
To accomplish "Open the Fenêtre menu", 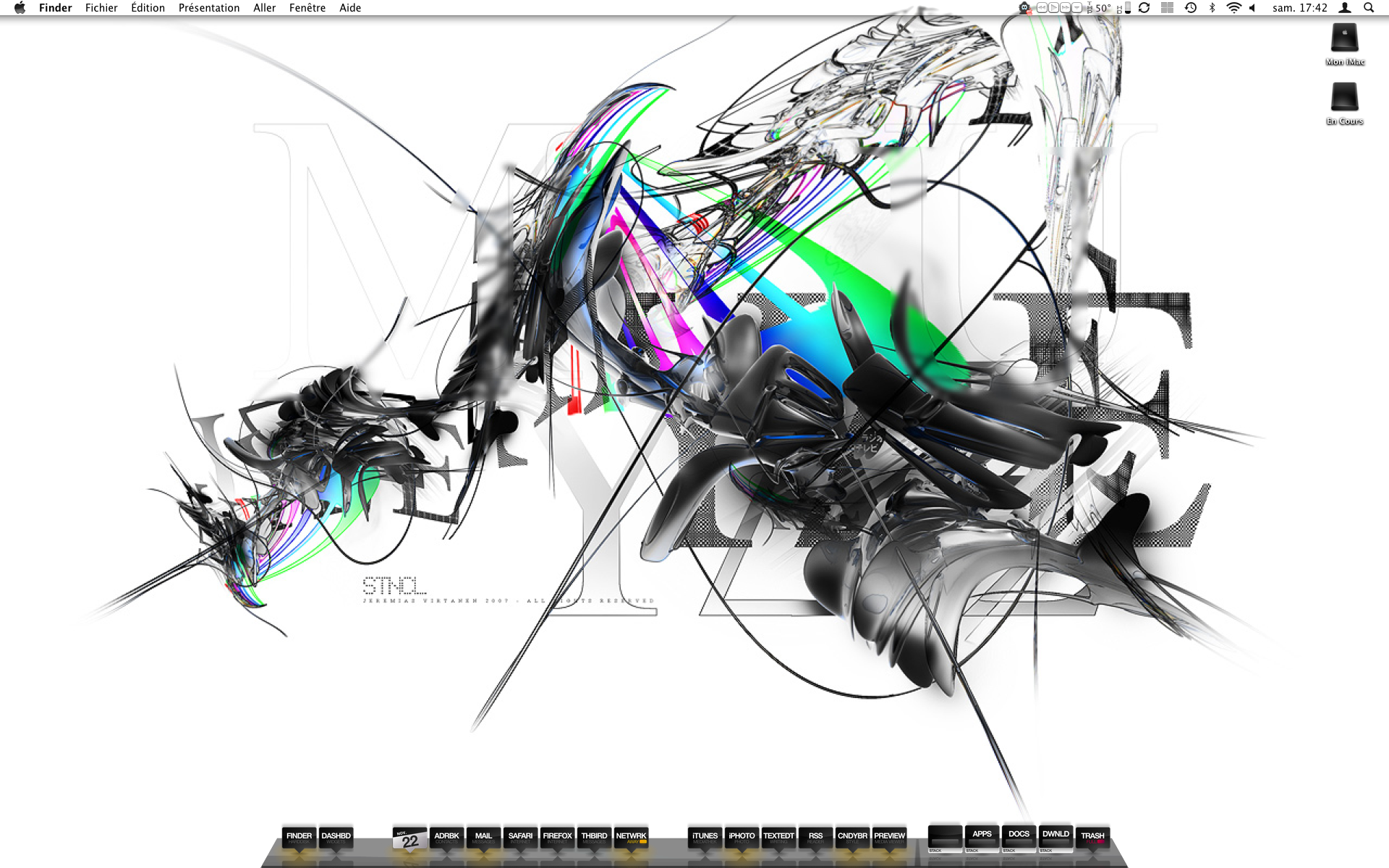I will pyautogui.click(x=307, y=8).
